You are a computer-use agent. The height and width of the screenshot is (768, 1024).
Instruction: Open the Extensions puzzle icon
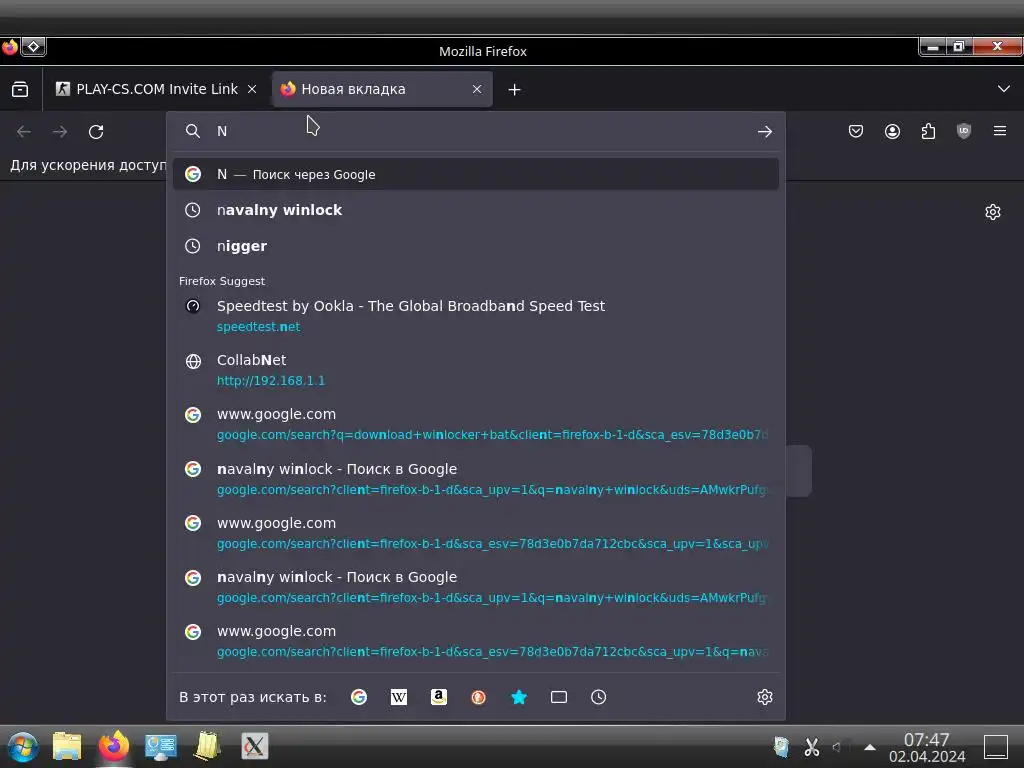coord(928,131)
